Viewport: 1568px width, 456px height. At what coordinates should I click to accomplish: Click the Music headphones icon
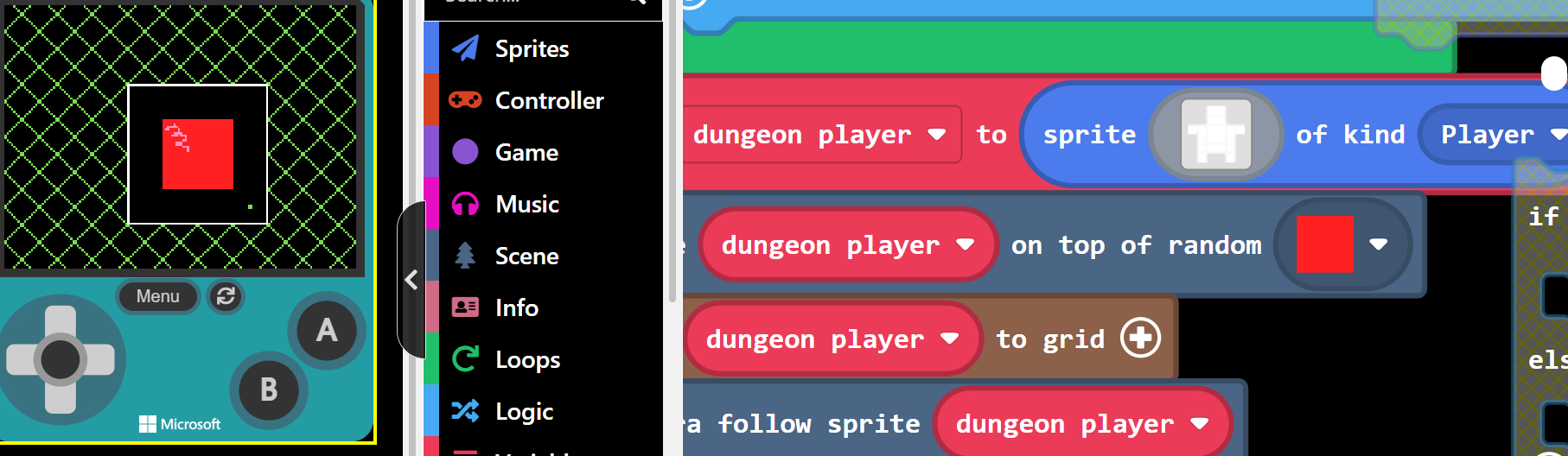click(x=465, y=204)
